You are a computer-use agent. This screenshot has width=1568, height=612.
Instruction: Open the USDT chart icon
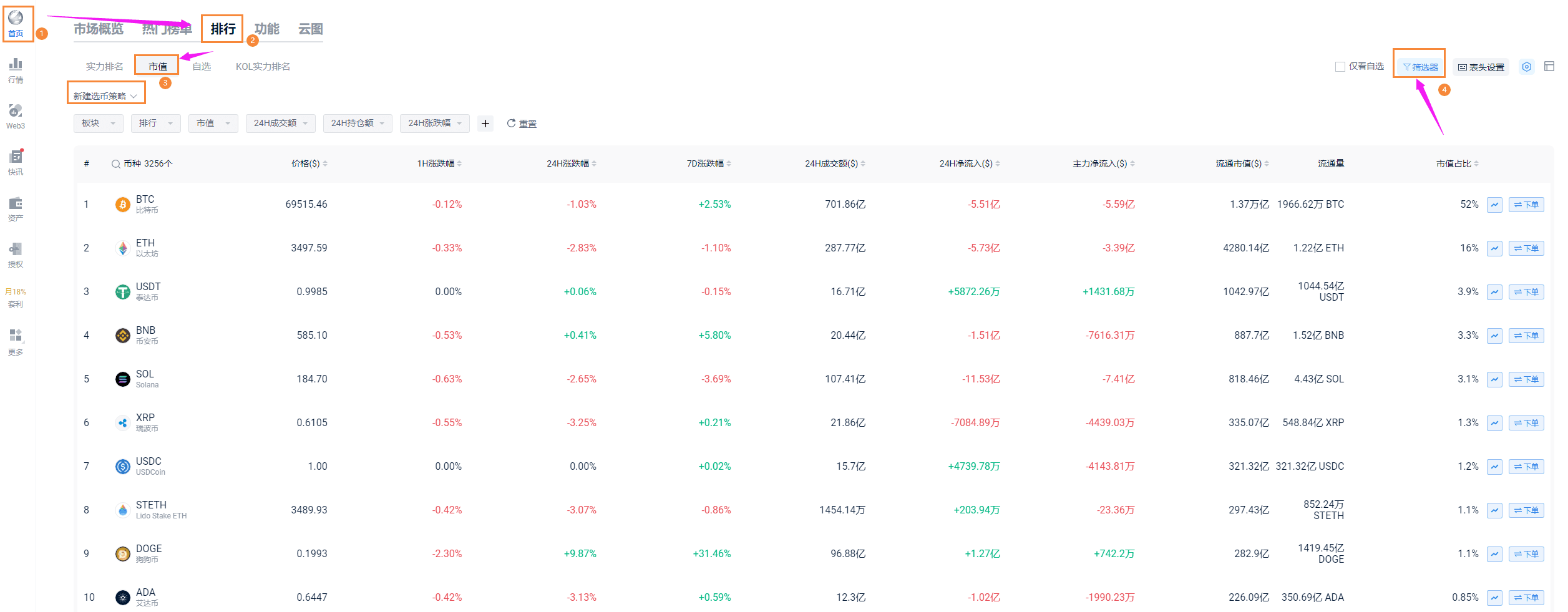[x=1494, y=292]
